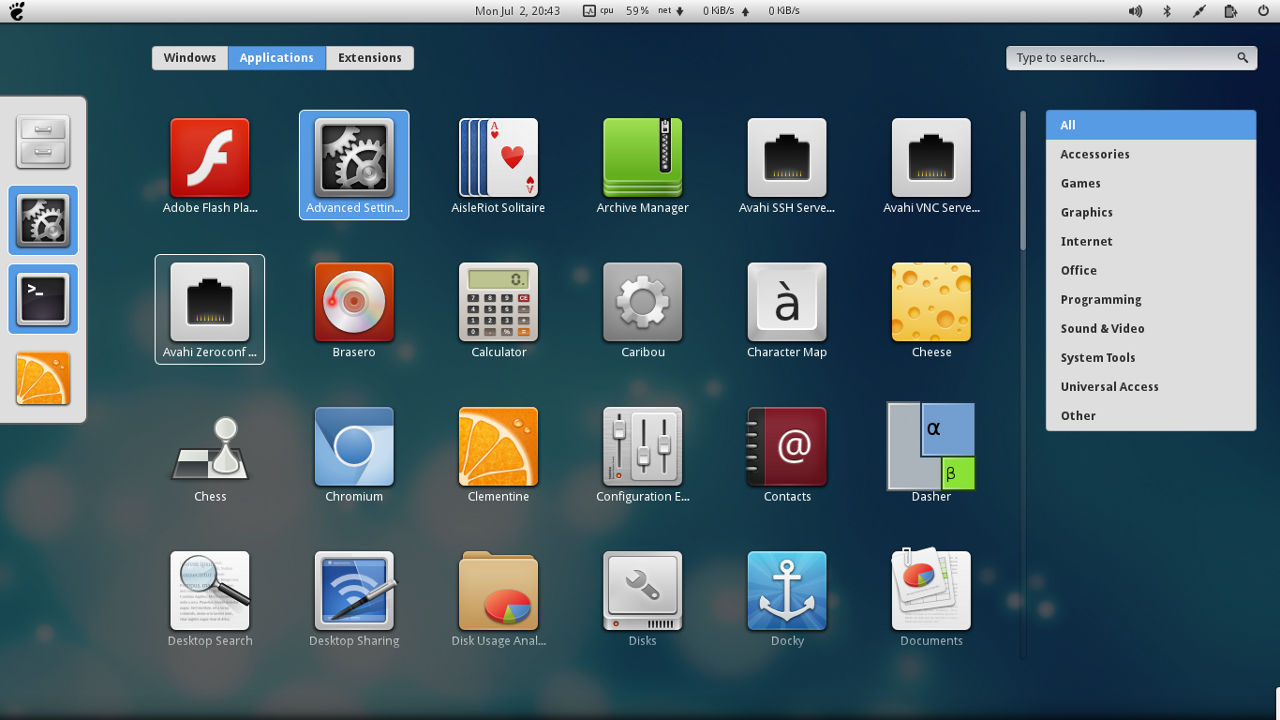Open Advanced Settings from the dash
1280x720 pixels.
[x=43, y=220]
